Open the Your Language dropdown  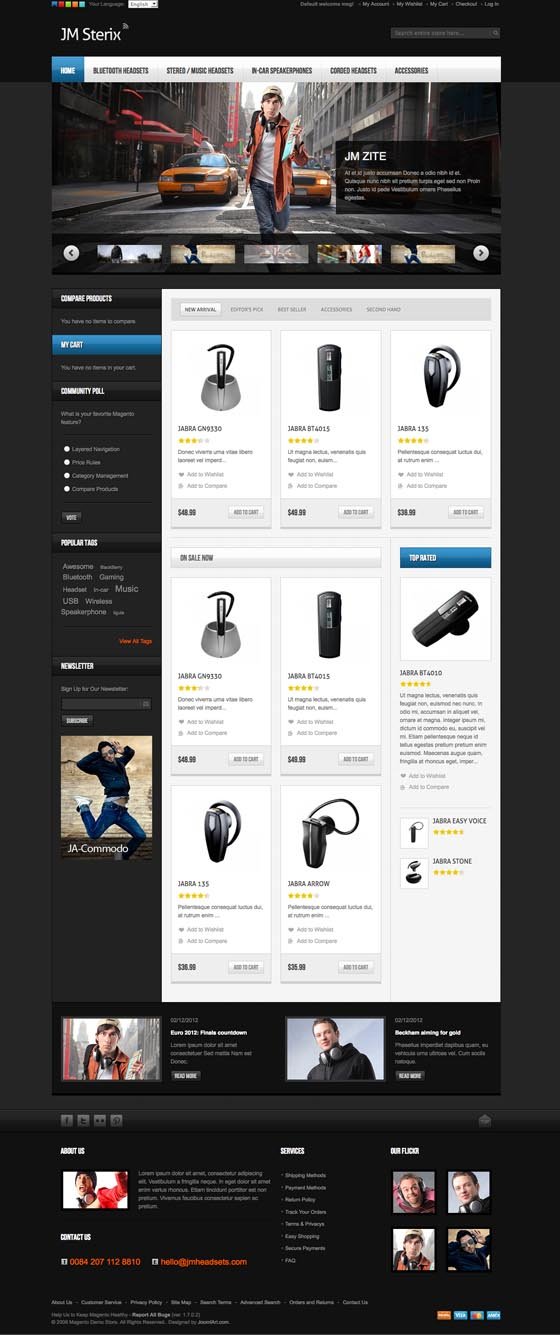tap(143, 4)
